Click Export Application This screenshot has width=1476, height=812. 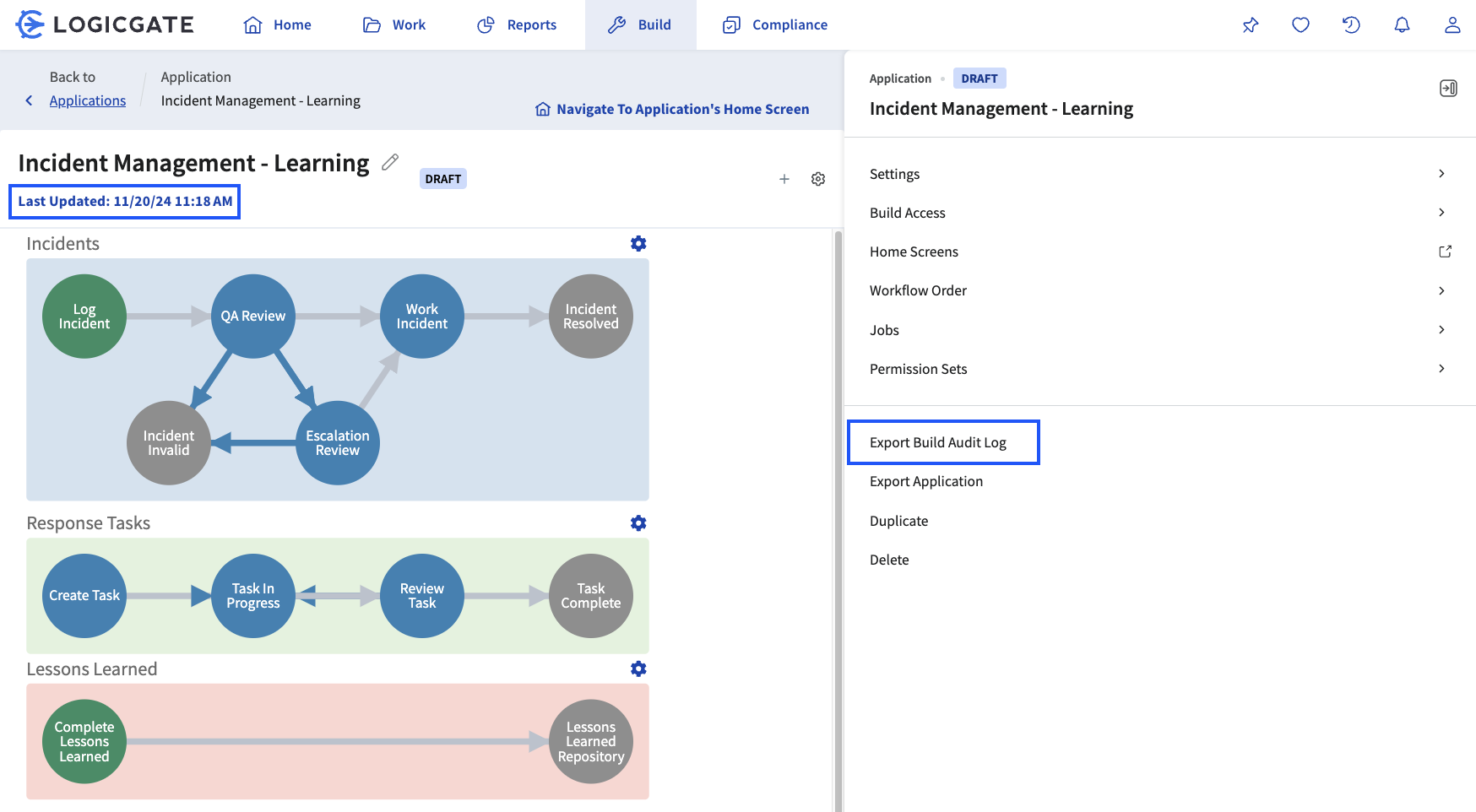point(926,481)
